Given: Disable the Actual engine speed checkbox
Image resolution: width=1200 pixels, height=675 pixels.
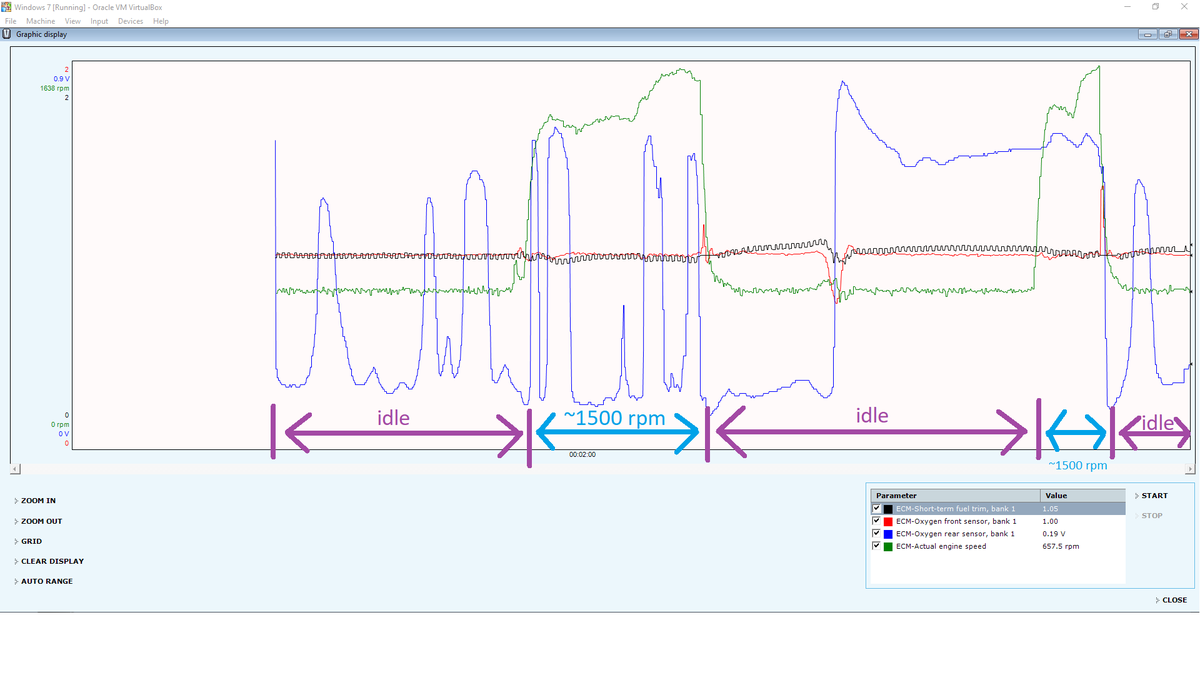Looking at the screenshot, I should point(877,546).
